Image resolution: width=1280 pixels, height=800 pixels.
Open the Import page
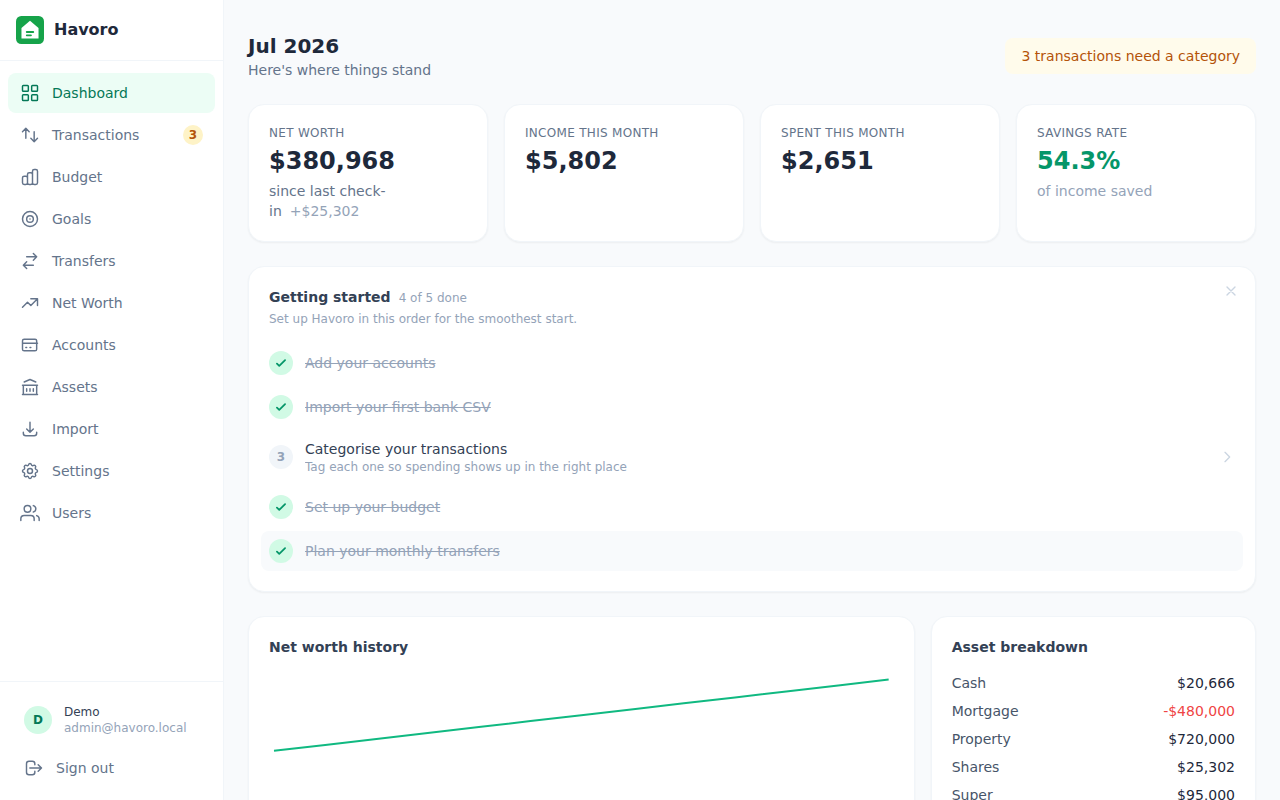click(x=111, y=429)
